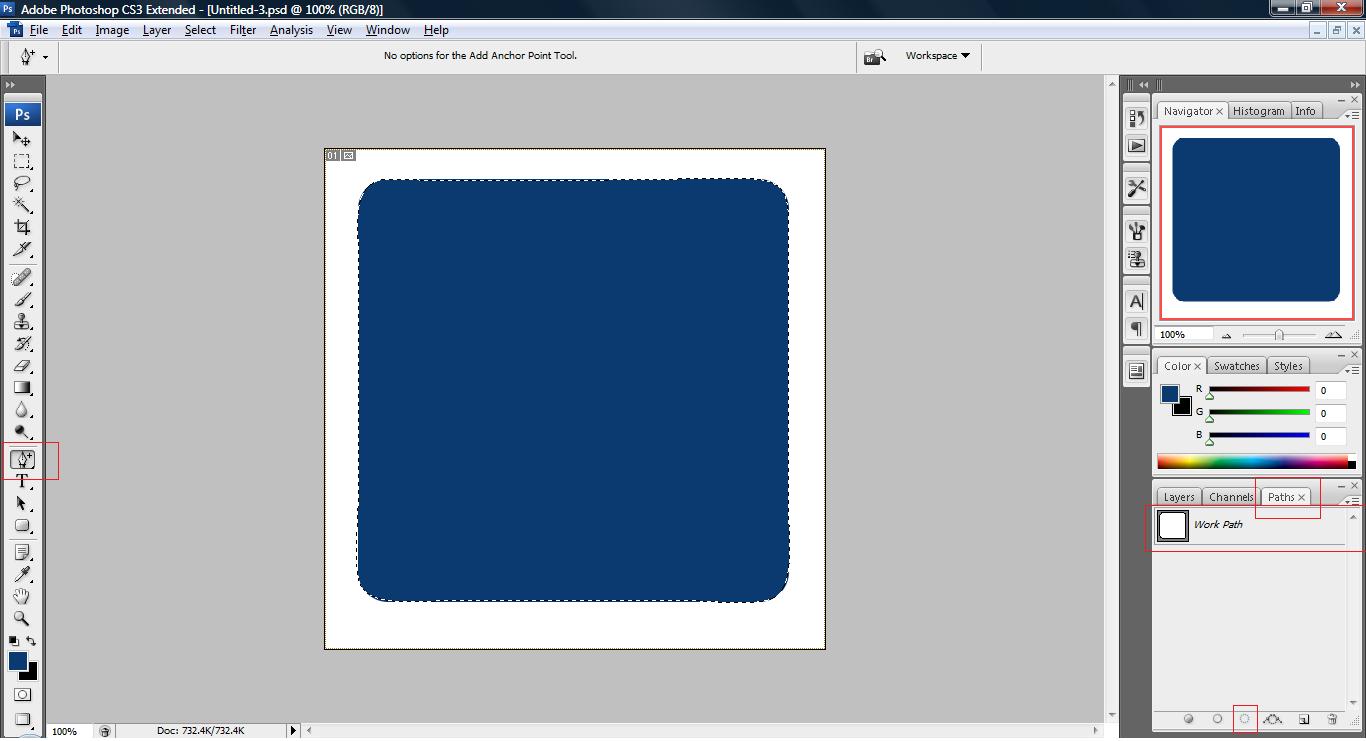Change the screen mode
Screen dimensions: 1366x741
tap(22, 719)
